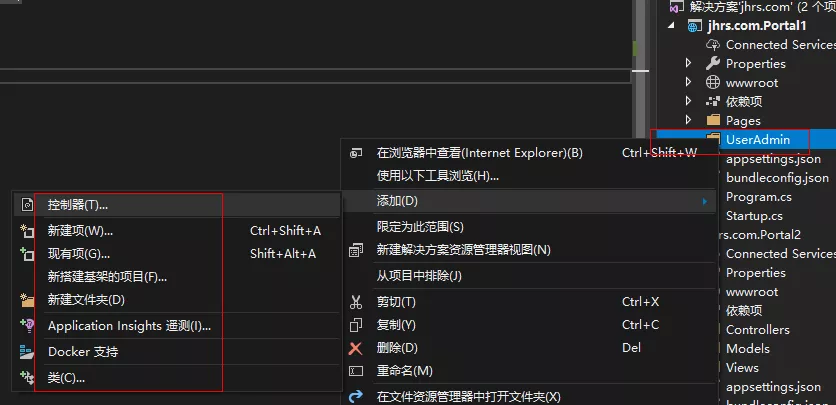The height and width of the screenshot is (405, 836).
Task: Expand the Properties node under Portal1
Action: [688, 63]
